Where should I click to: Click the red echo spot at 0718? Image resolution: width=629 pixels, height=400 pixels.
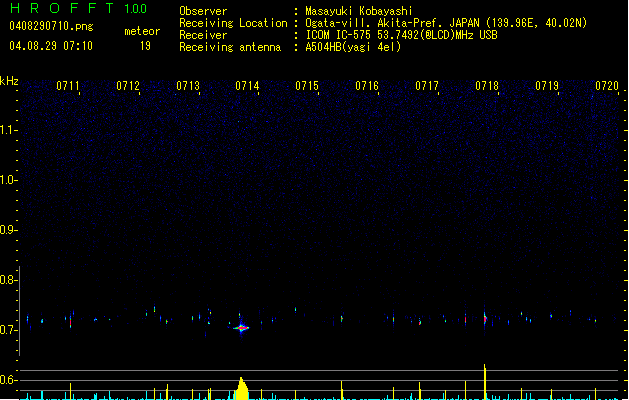pyautogui.click(x=485, y=319)
